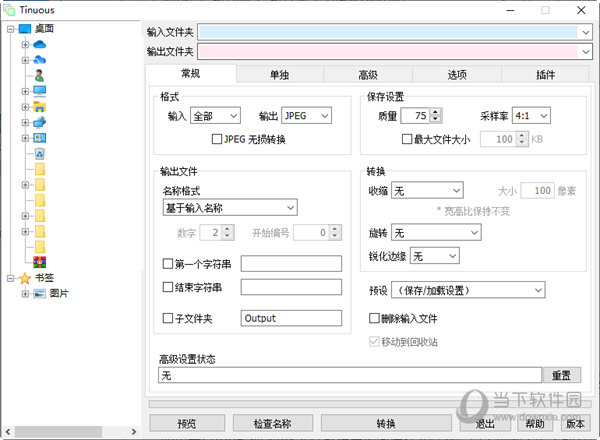
Task: Open the 旋转 dropdown
Action: [x=436, y=233]
